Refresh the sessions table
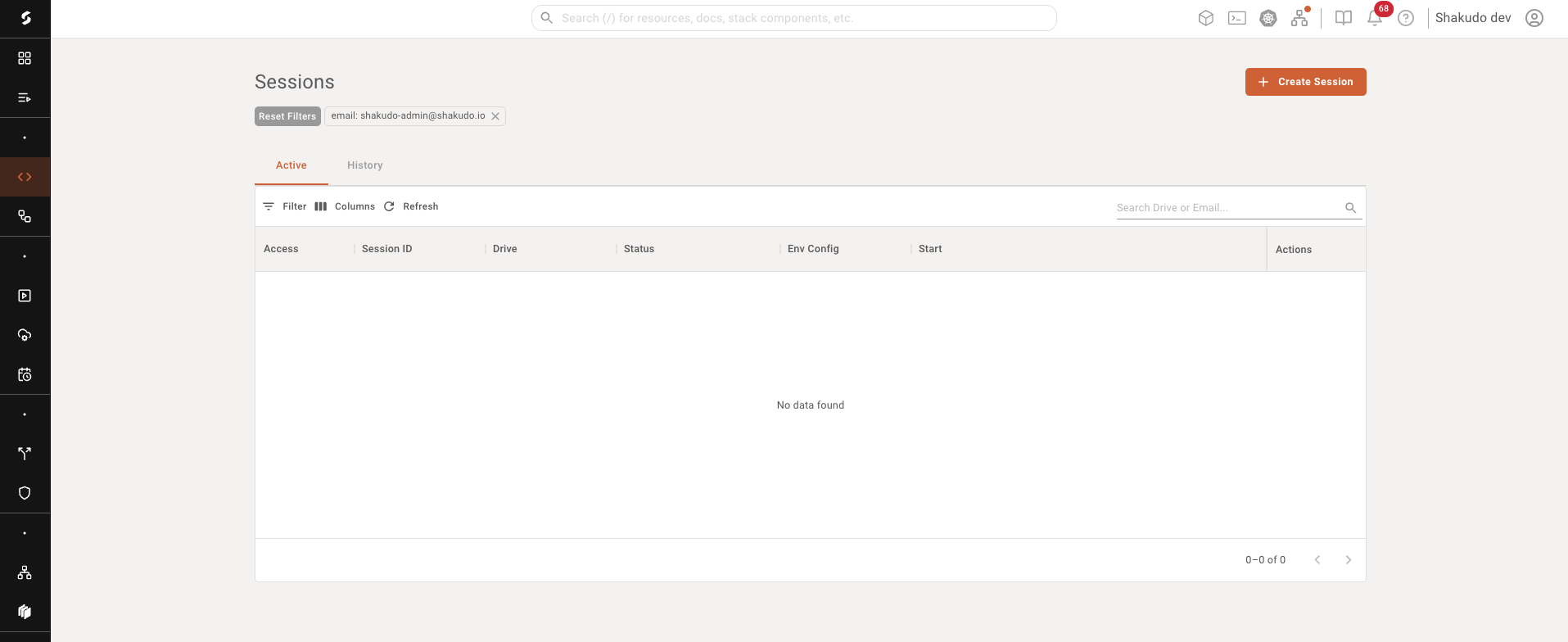The image size is (1568, 642). (411, 206)
